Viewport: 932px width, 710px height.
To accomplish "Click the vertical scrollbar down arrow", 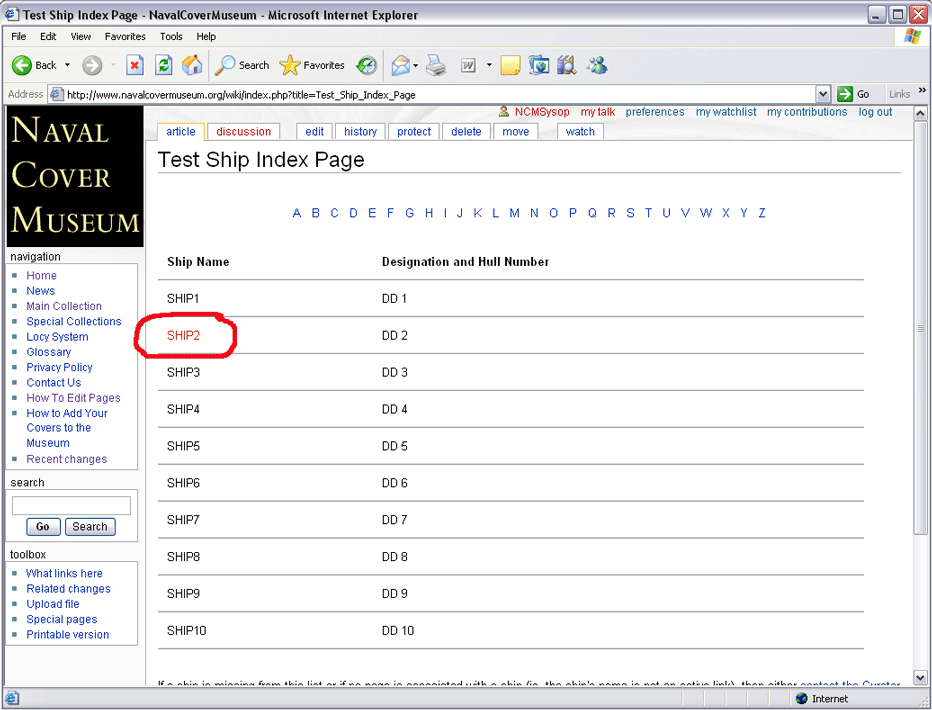I will click(x=920, y=678).
